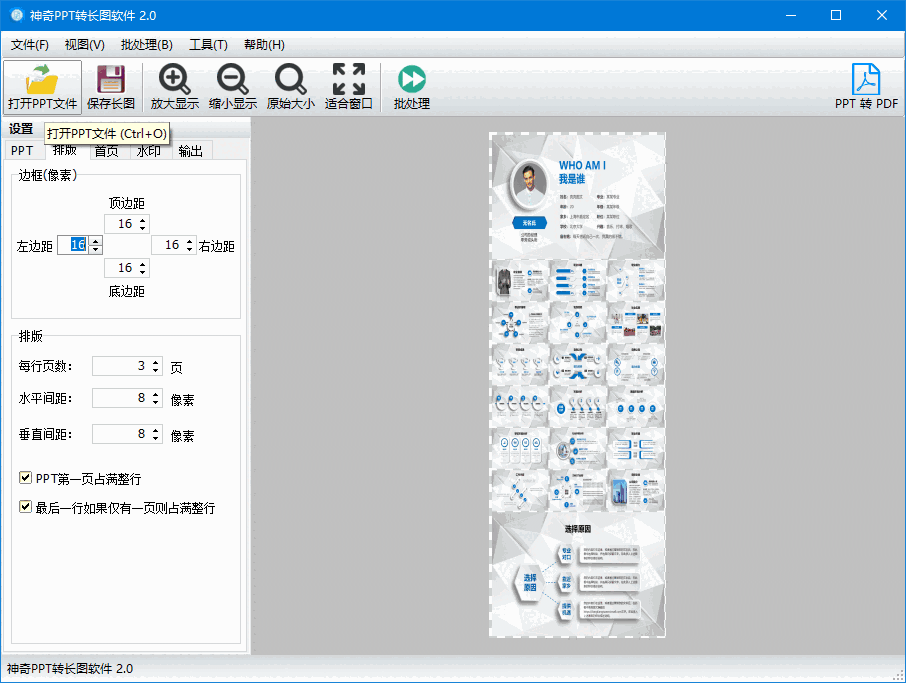Click the Zoom In magnifier icon
The height and width of the screenshot is (683, 906).
175,79
